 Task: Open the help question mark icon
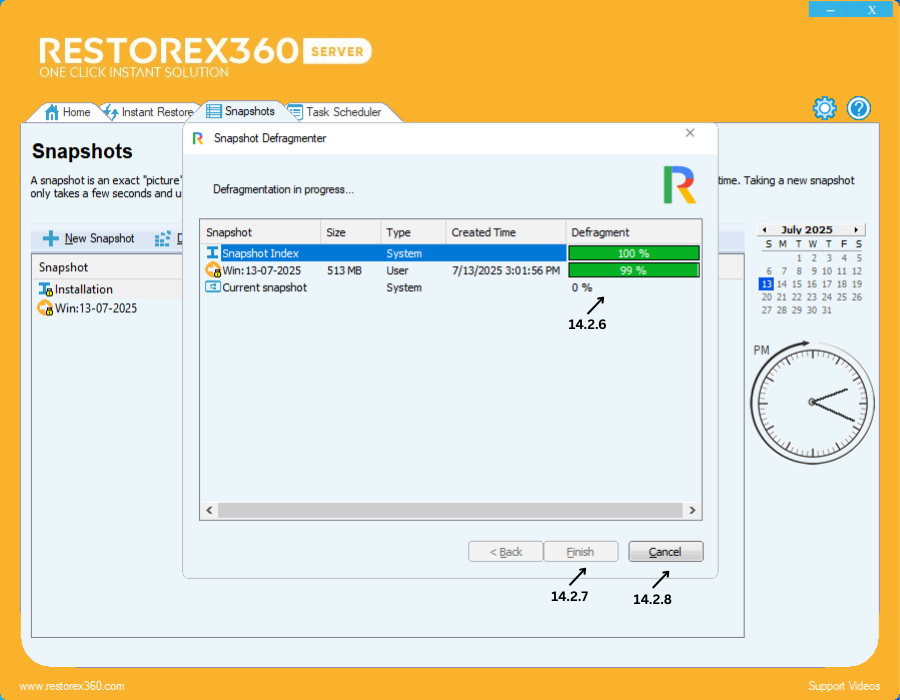[859, 108]
